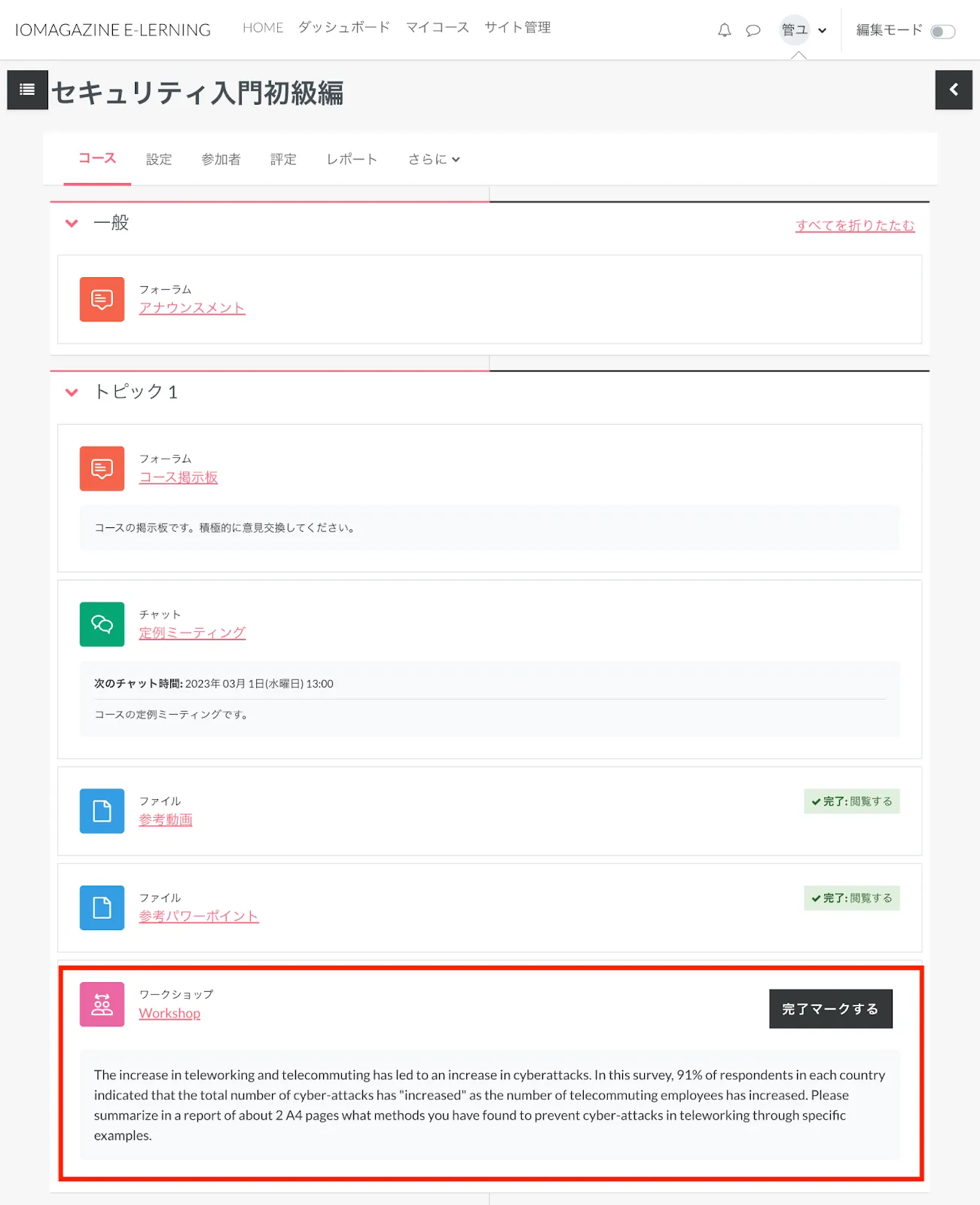Toggle completion status on 参考パワーポイント
The height and width of the screenshot is (1205, 980).
(851, 898)
